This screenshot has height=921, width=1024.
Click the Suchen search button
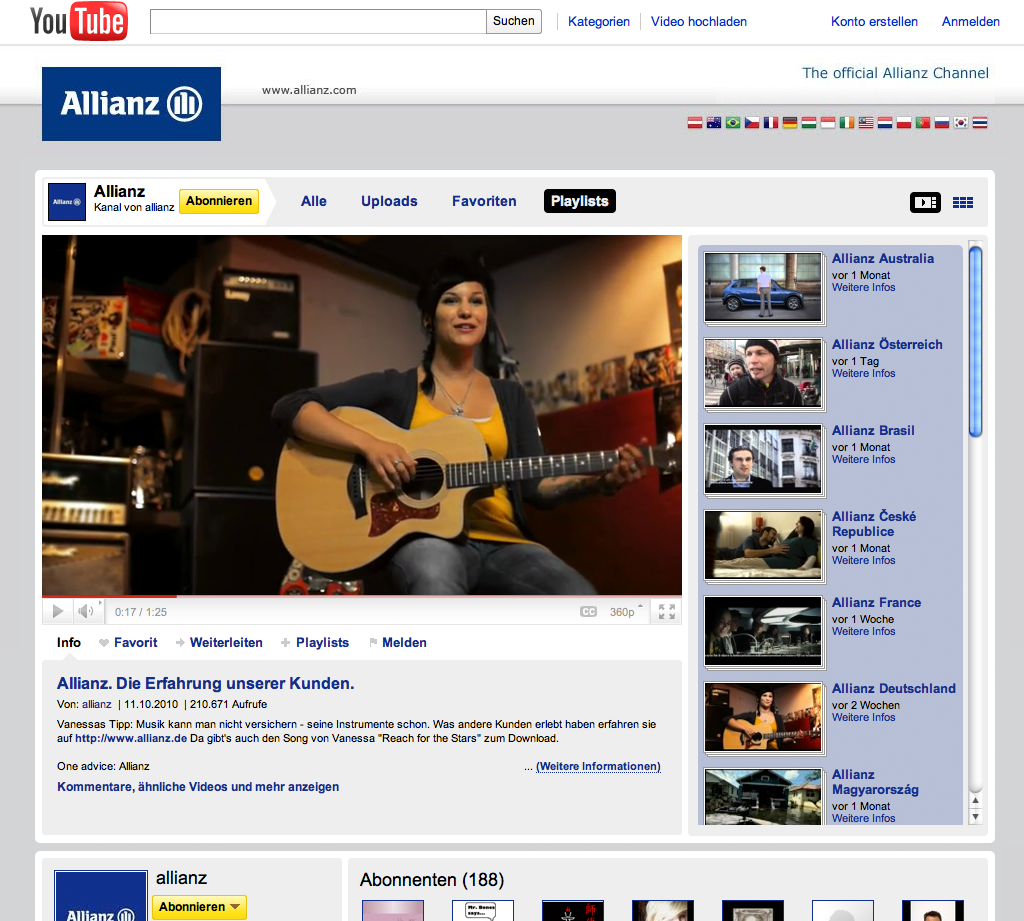[x=513, y=21]
